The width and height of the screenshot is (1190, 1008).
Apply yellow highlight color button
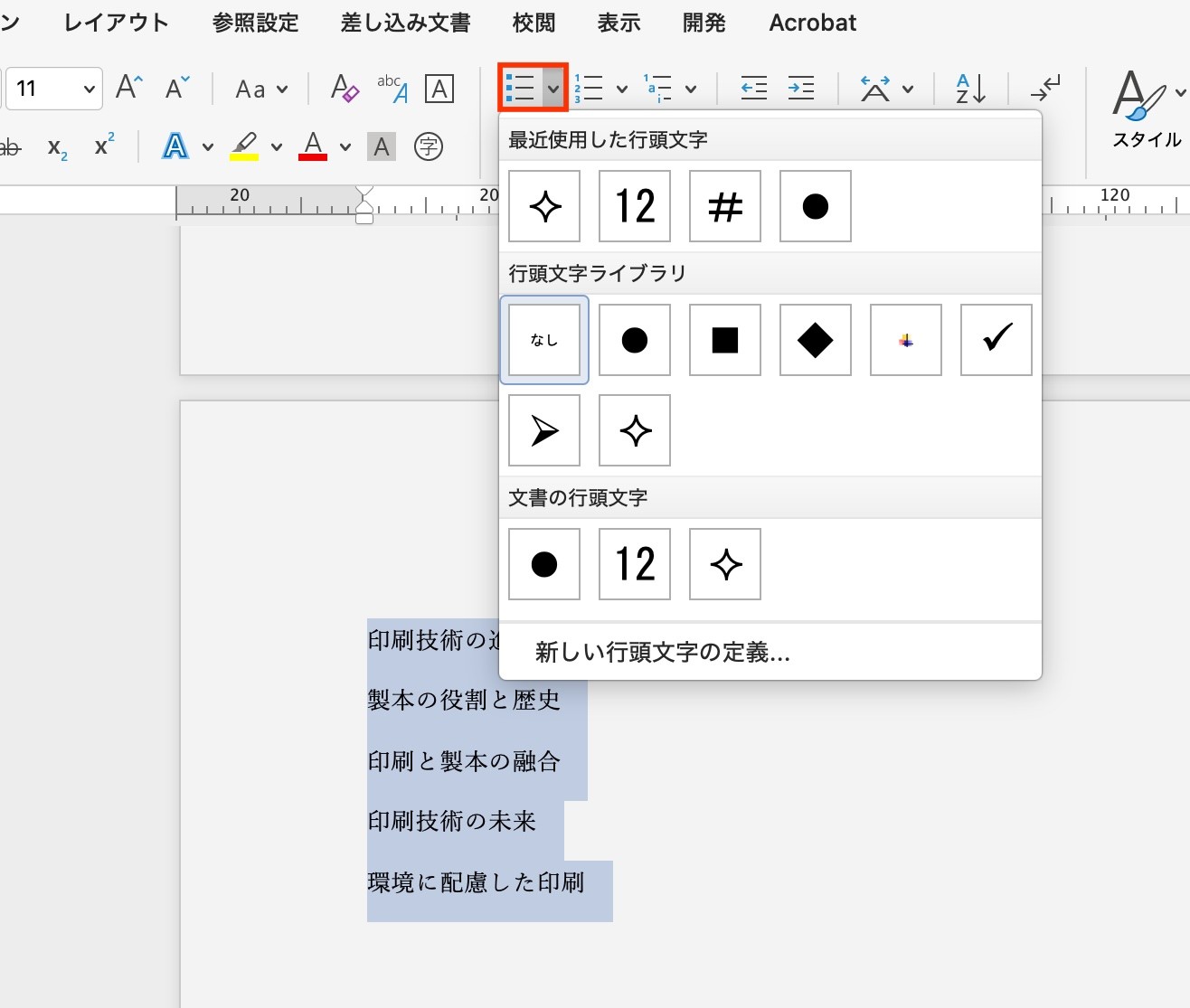coord(244,146)
